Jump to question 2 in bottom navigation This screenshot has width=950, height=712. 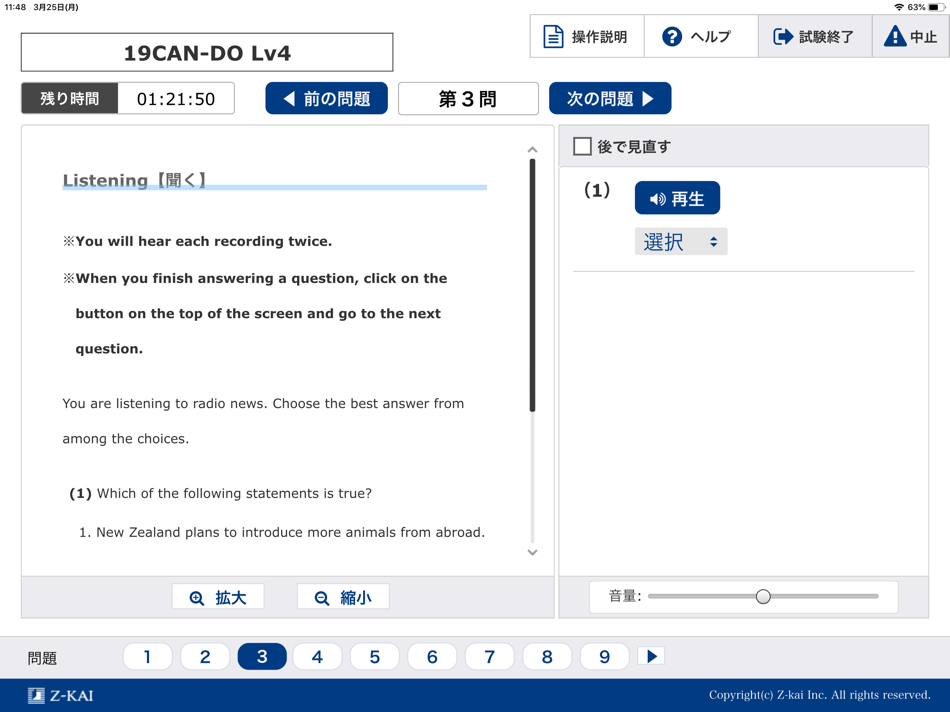(x=205, y=656)
